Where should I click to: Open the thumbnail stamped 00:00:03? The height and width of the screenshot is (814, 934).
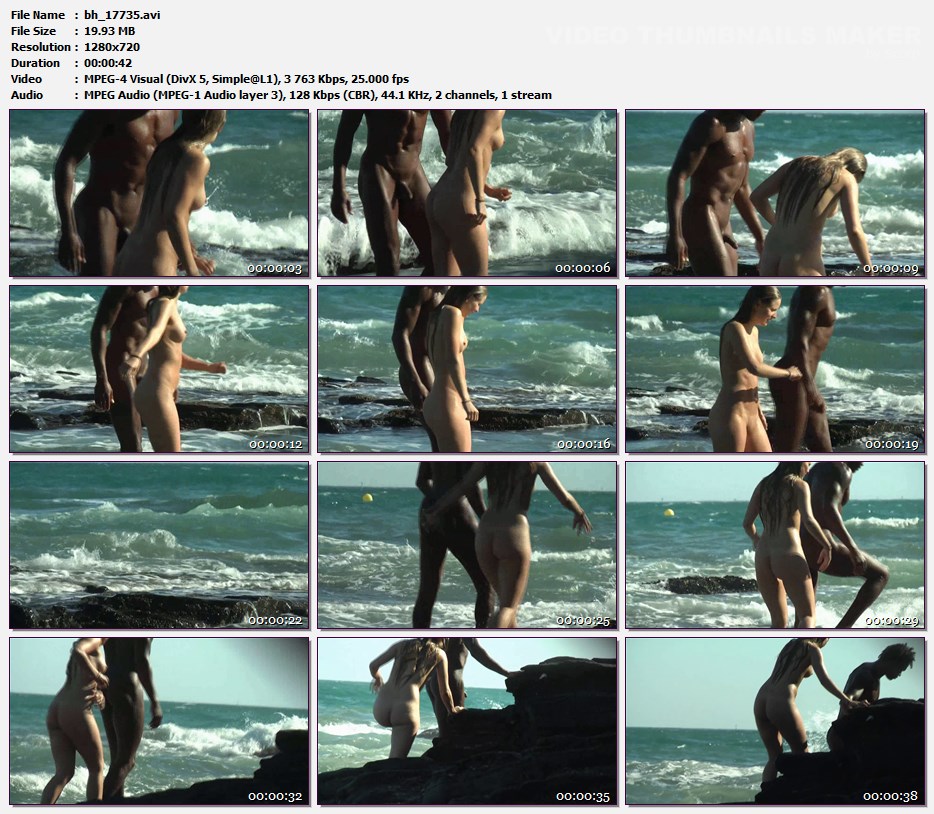point(160,193)
